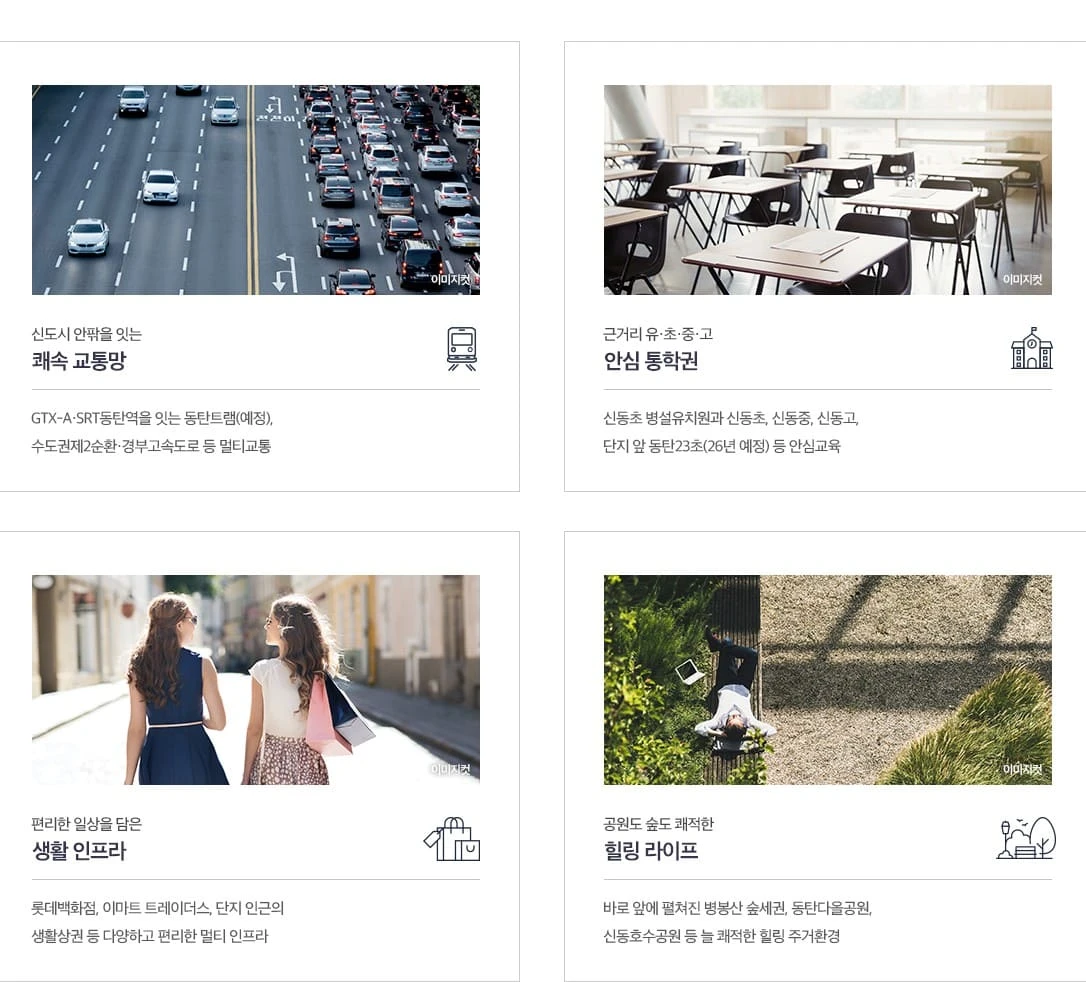
Task: Click the 생활 인프라 heading
Action: (79, 850)
